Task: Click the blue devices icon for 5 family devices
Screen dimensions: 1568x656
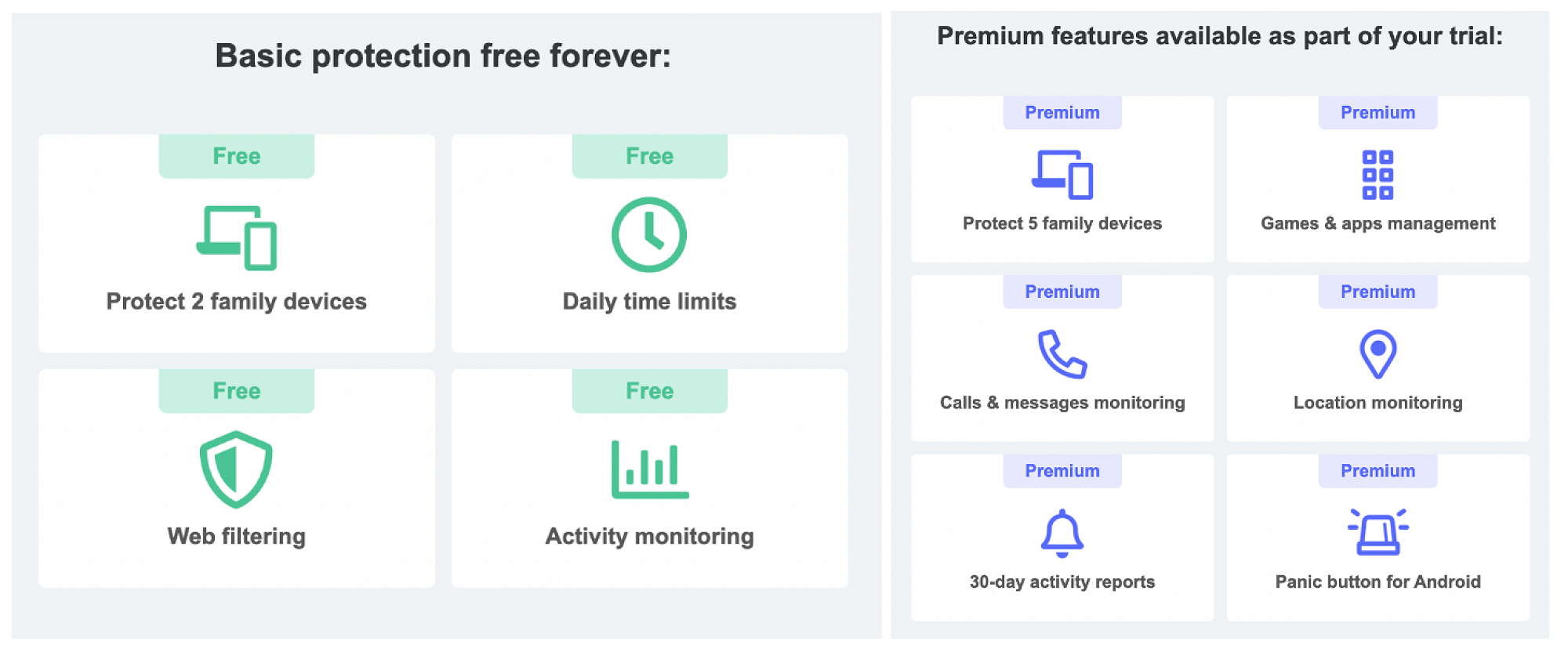Action: (x=1062, y=174)
